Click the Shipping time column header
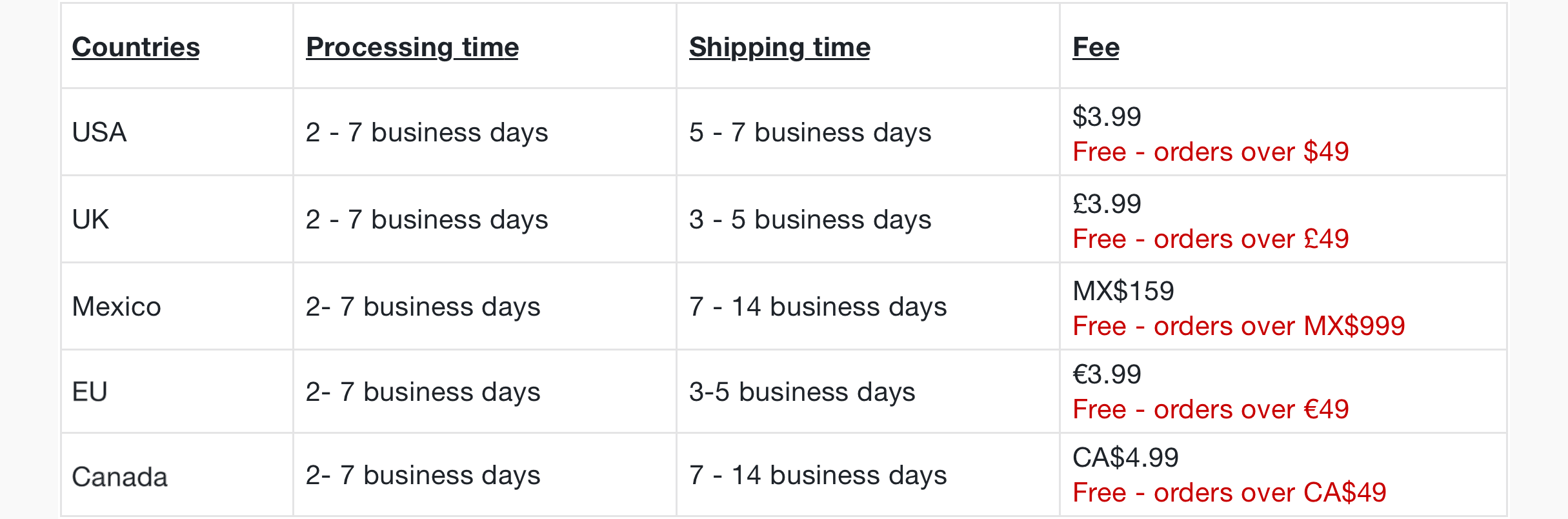The image size is (1568, 519). [779, 47]
